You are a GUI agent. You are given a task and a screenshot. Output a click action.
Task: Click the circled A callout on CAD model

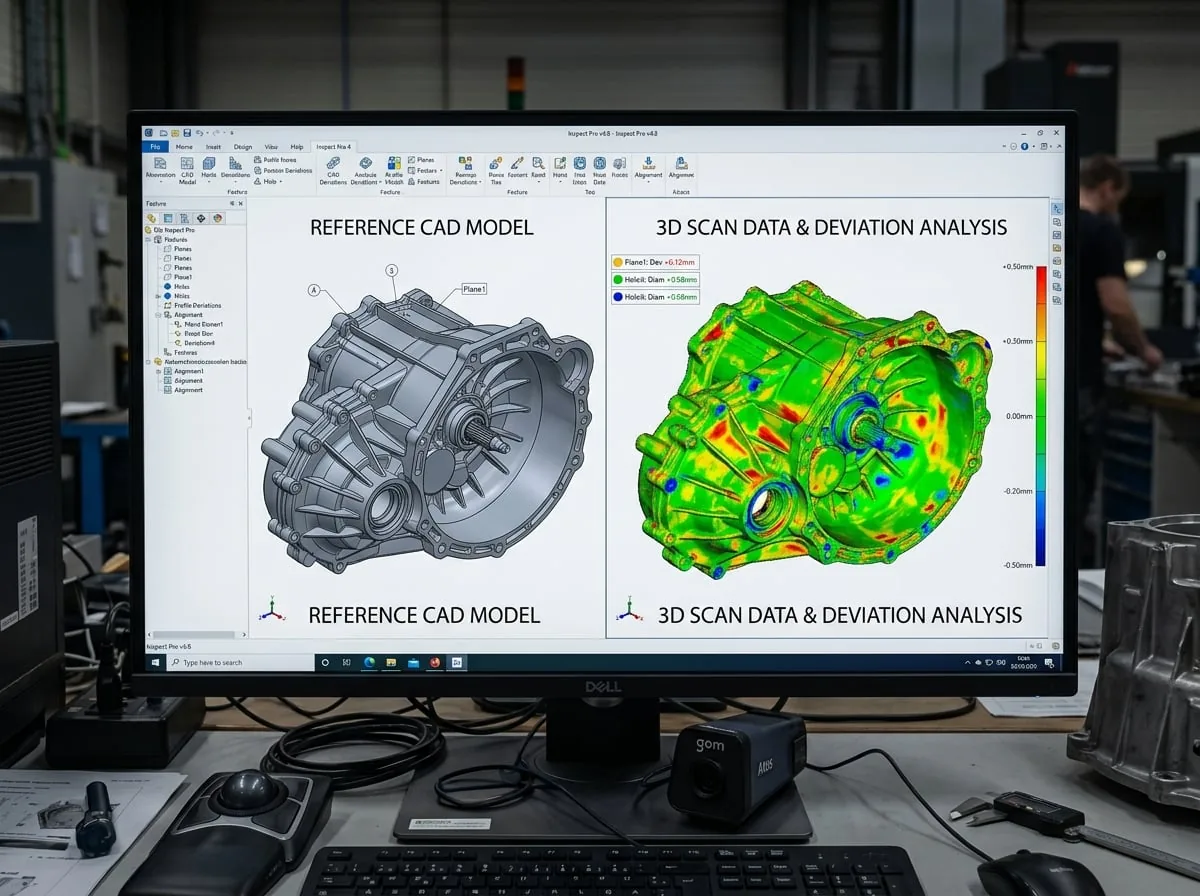314,290
